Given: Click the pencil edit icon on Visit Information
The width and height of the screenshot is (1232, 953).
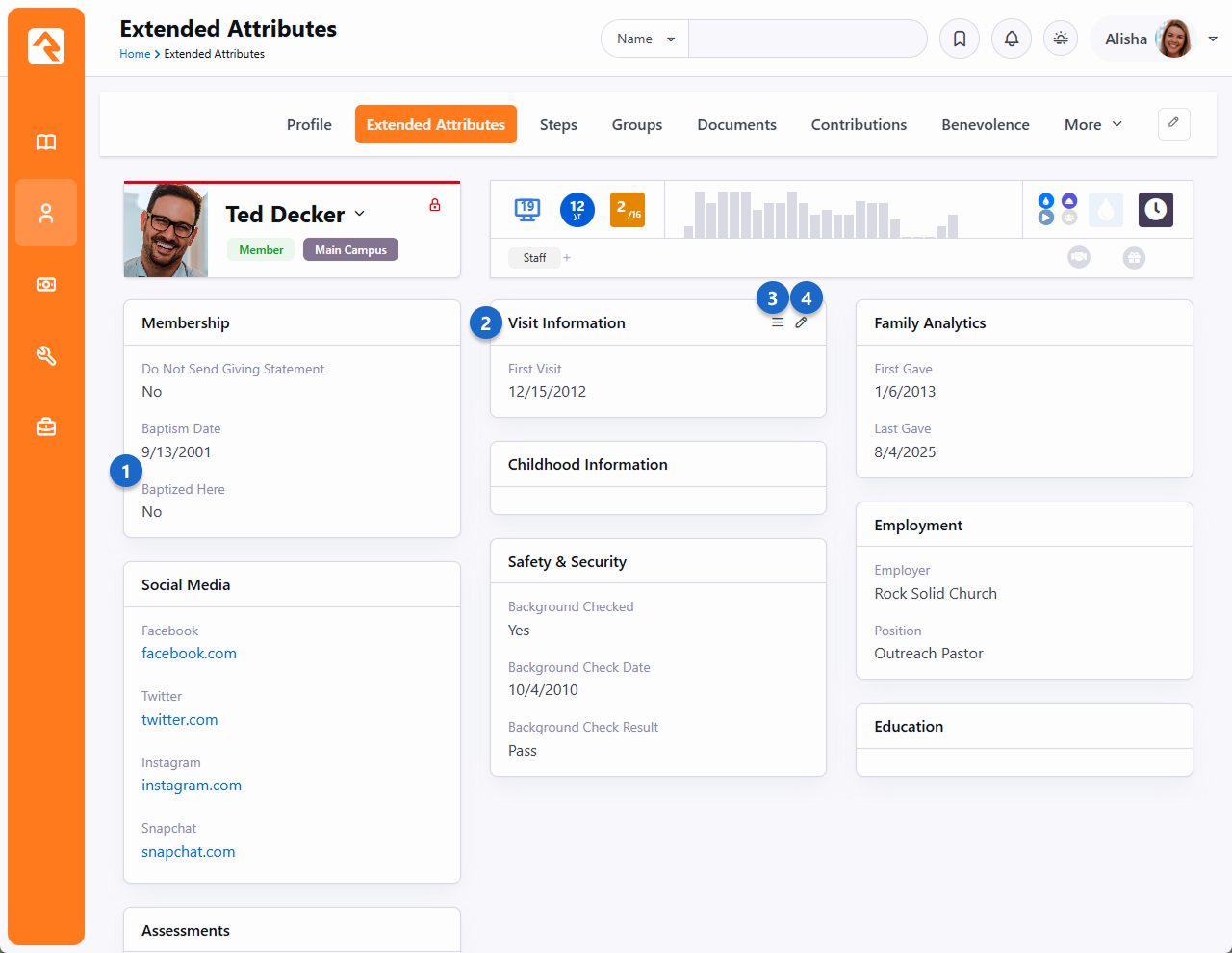Looking at the screenshot, I should point(801,323).
